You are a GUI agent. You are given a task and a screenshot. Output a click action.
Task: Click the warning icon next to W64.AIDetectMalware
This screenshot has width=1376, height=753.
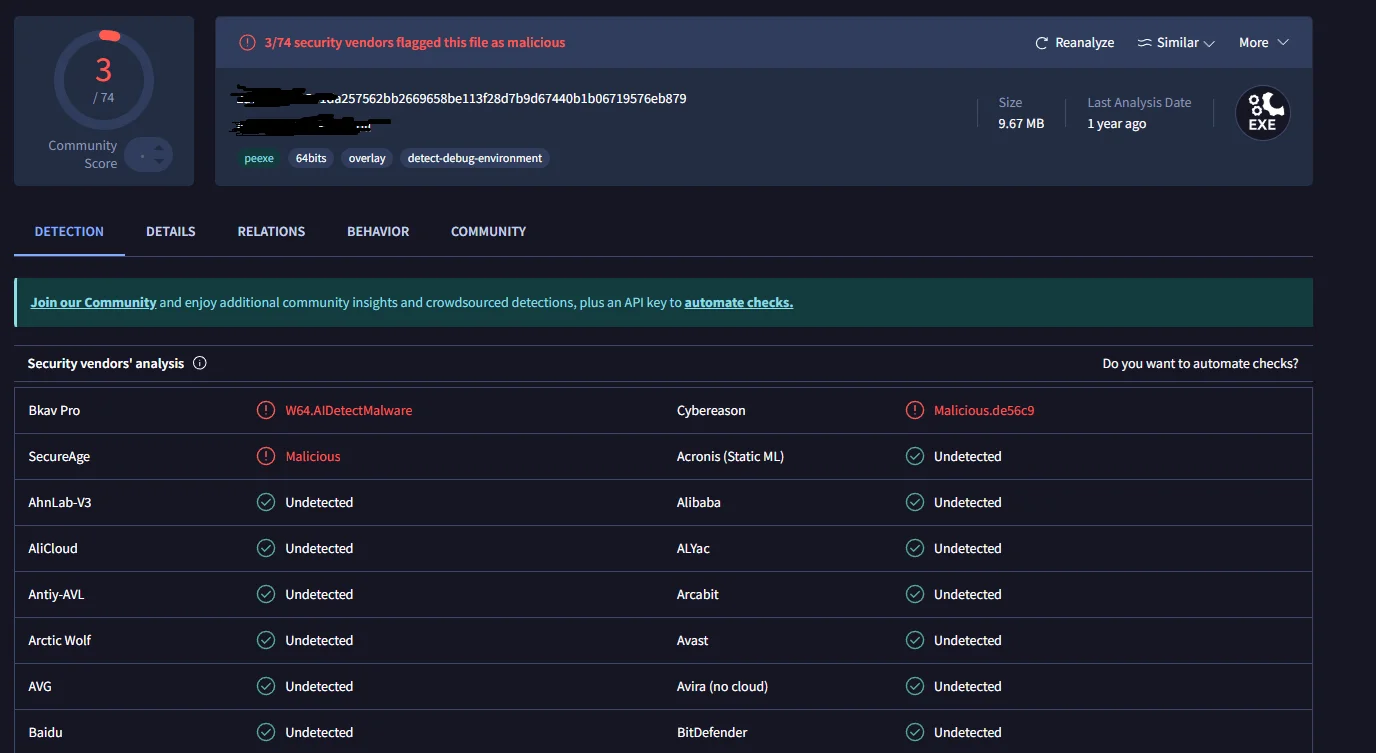pyautogui.click(x=266, y=410)
